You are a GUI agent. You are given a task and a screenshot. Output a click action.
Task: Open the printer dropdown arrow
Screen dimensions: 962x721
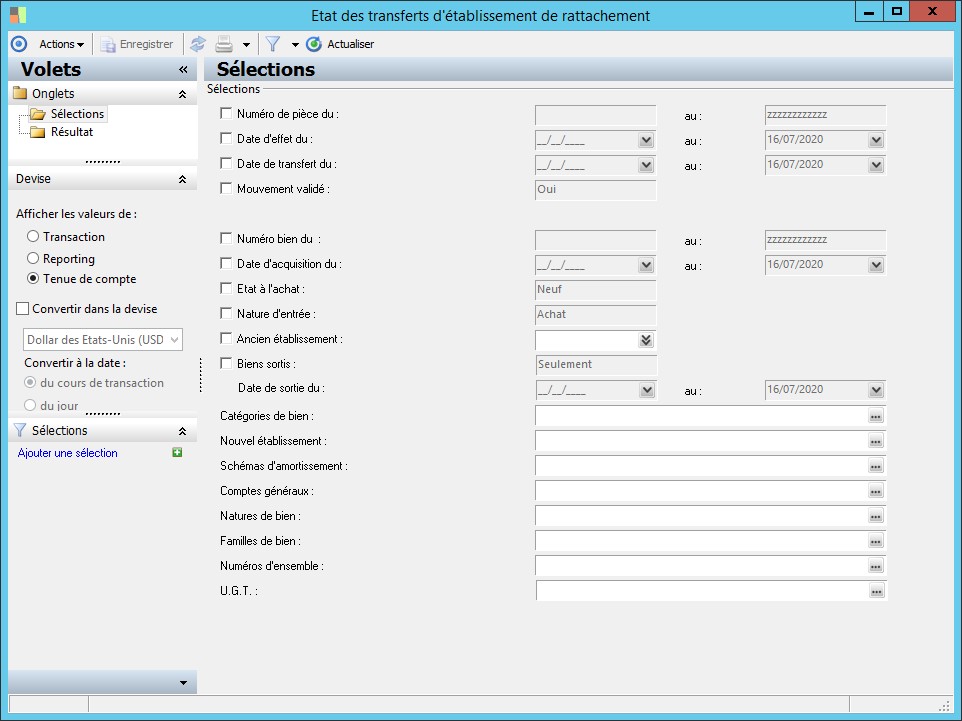(x=246, y=45)
